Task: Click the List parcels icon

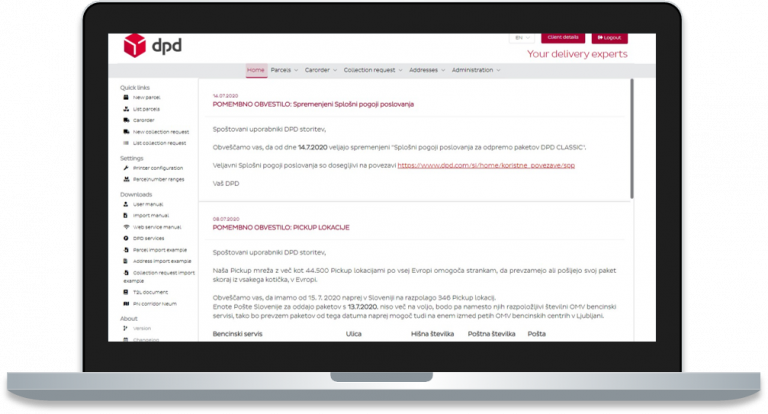Action: click(126, 109)
